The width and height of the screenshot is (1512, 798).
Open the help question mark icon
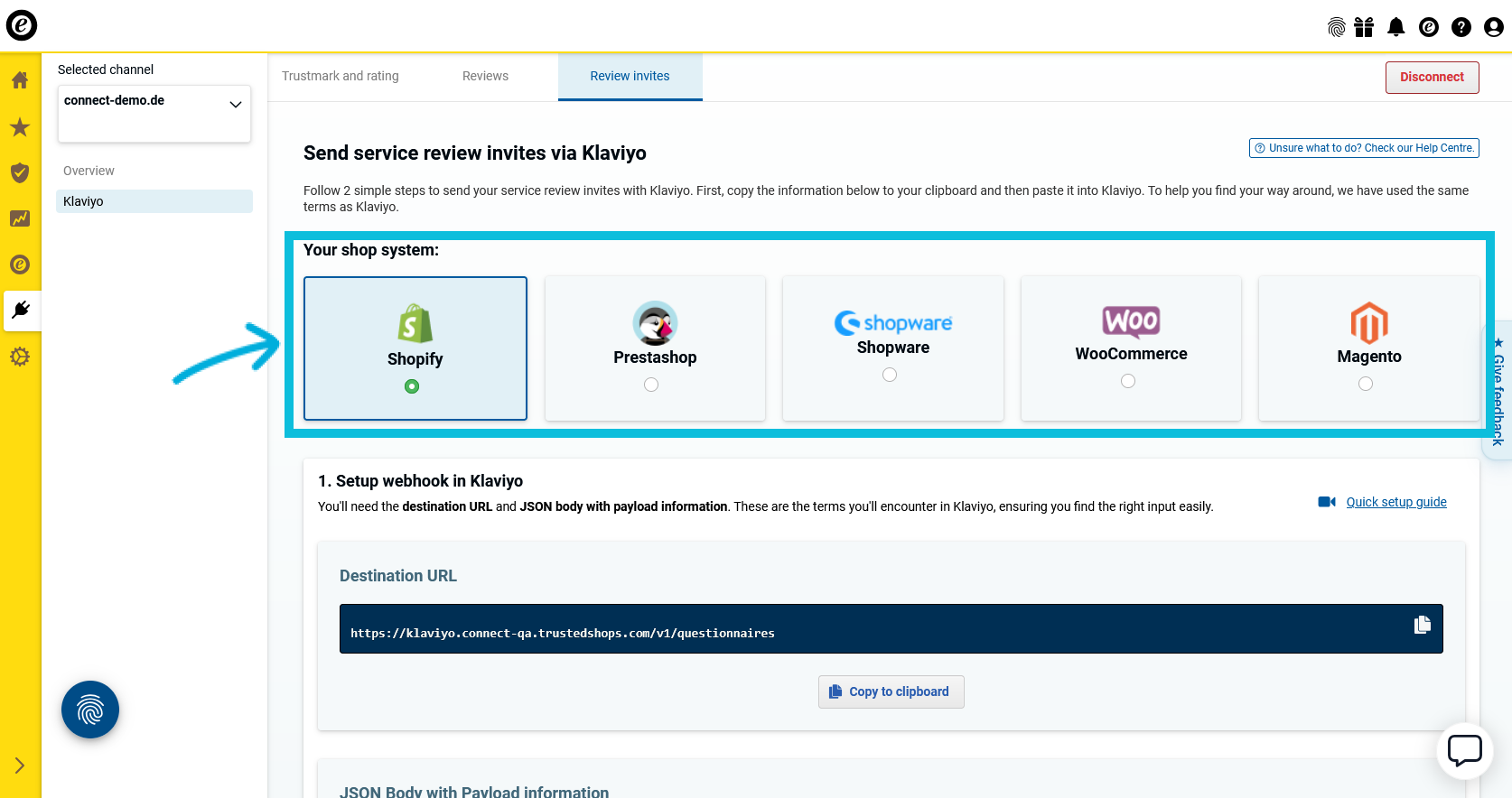(x=1461, y=27)
